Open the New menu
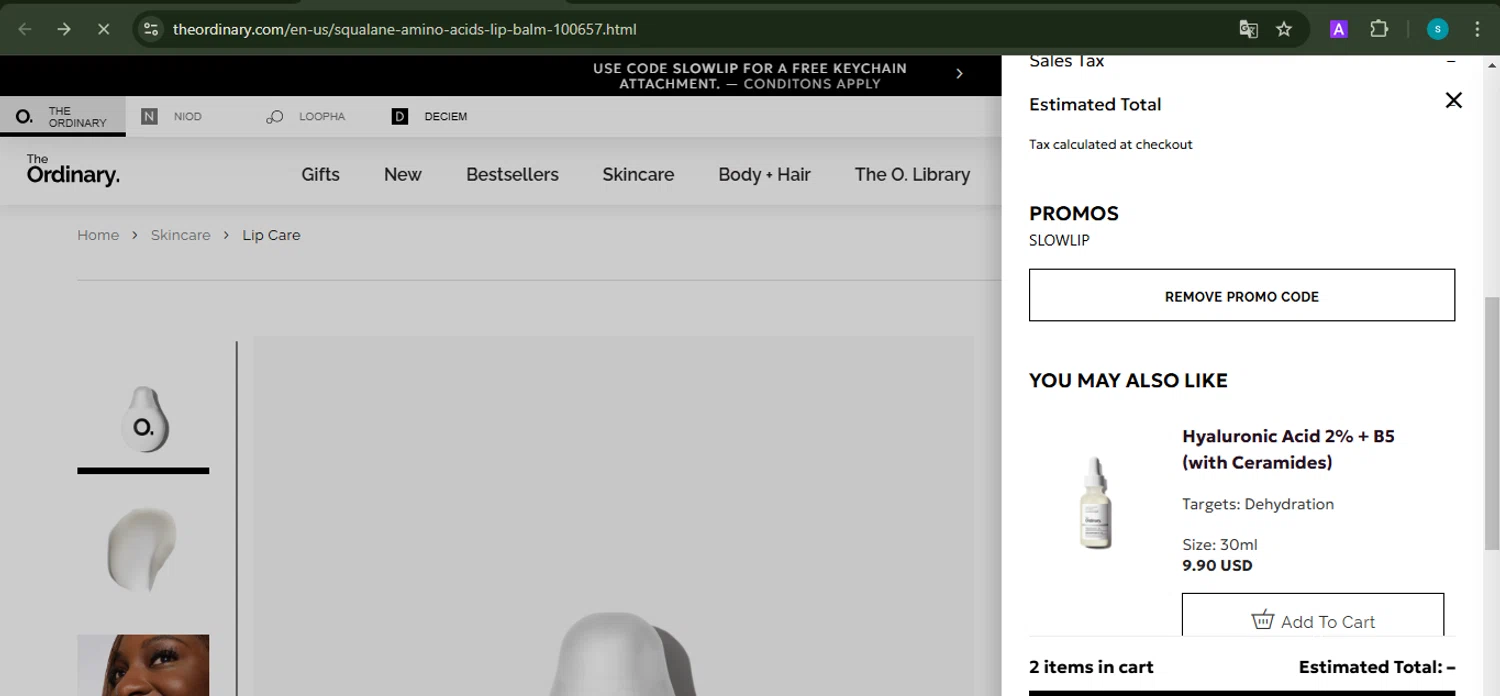Screen dimensions: 1500x696 [x=403, y=174]
